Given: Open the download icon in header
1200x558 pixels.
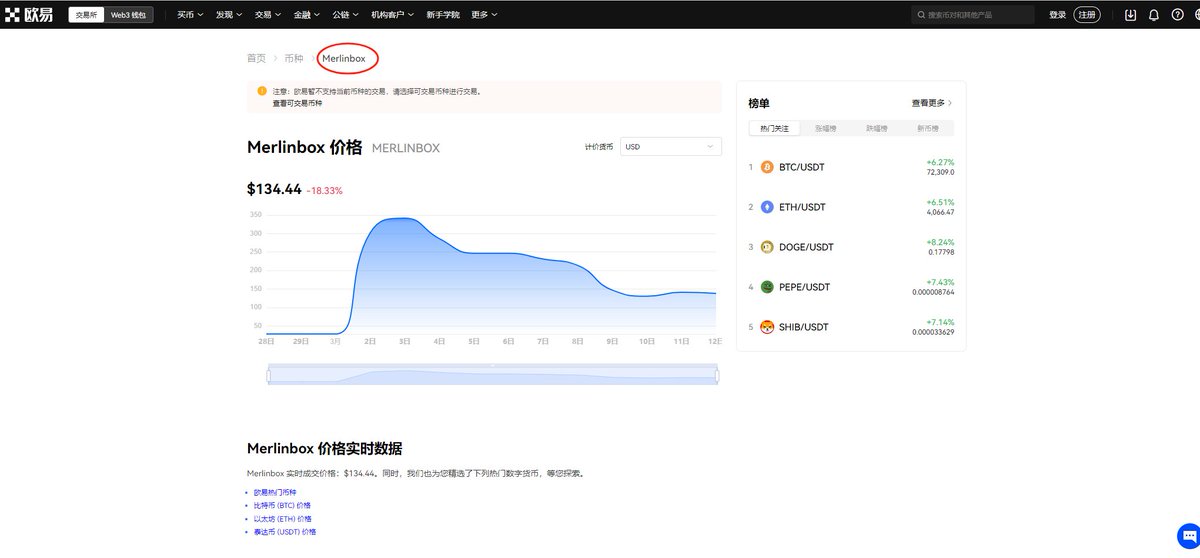Looking at the screenshot, I should [1131, 15].
